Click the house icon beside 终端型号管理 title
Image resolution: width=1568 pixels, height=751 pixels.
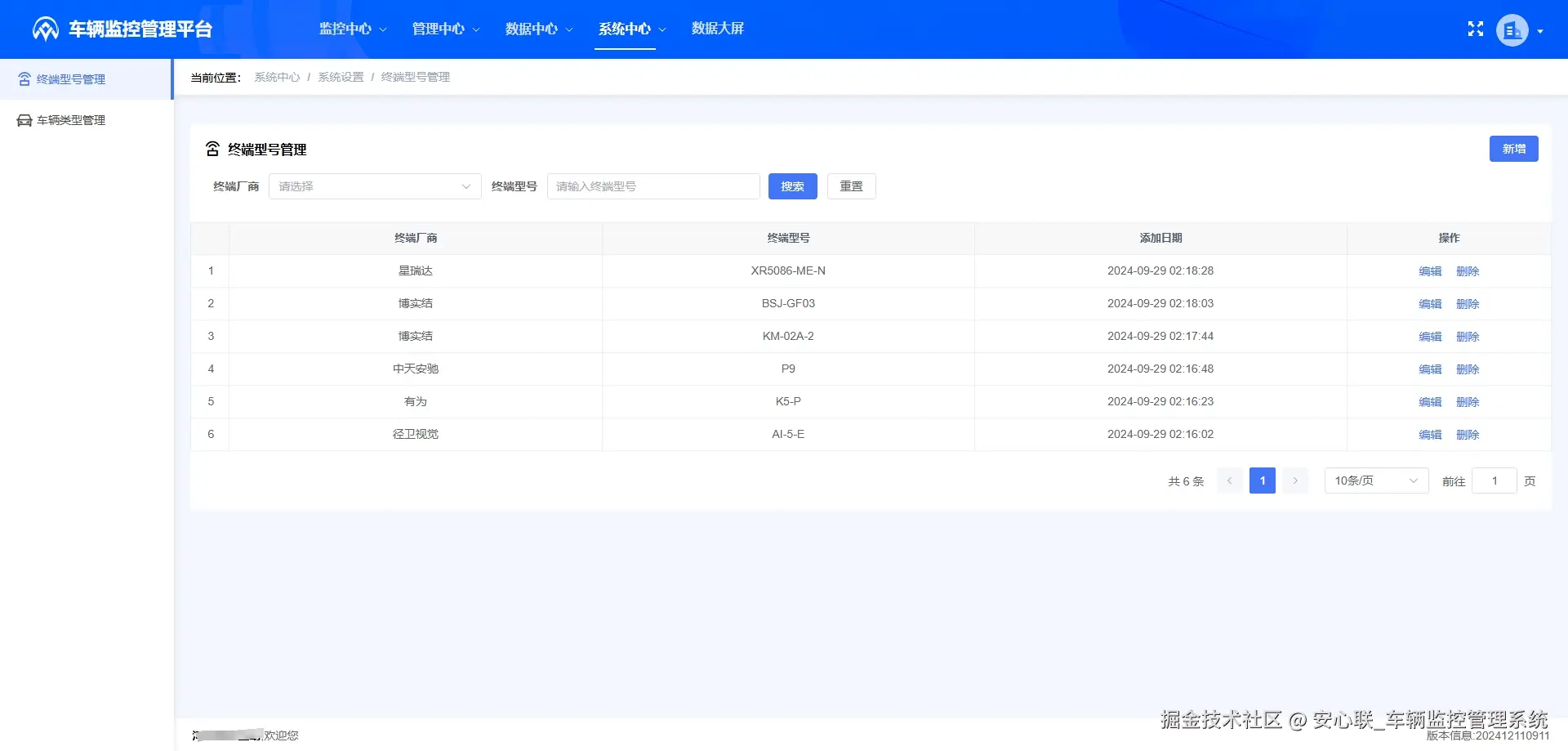coord(213,149)
